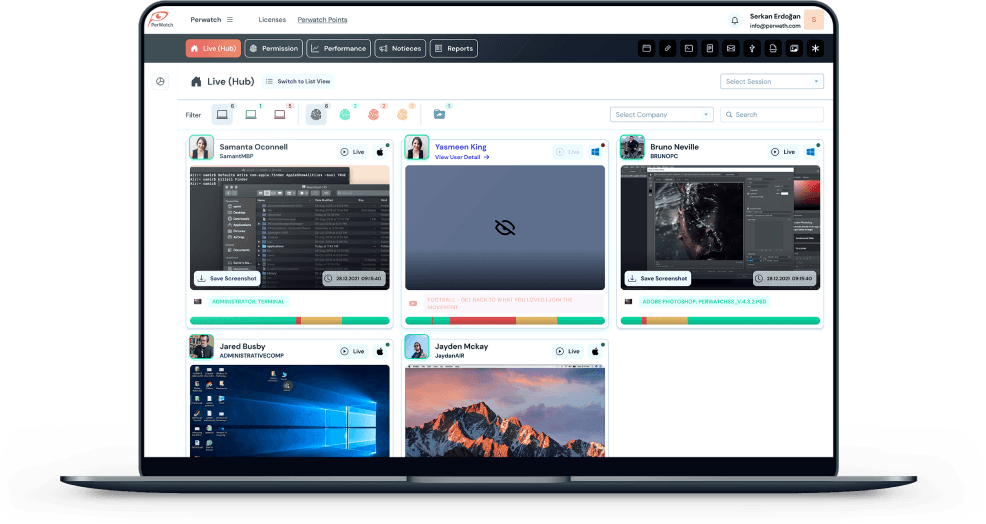Toggle the green fingerprint filter

[x=345, y=114]
